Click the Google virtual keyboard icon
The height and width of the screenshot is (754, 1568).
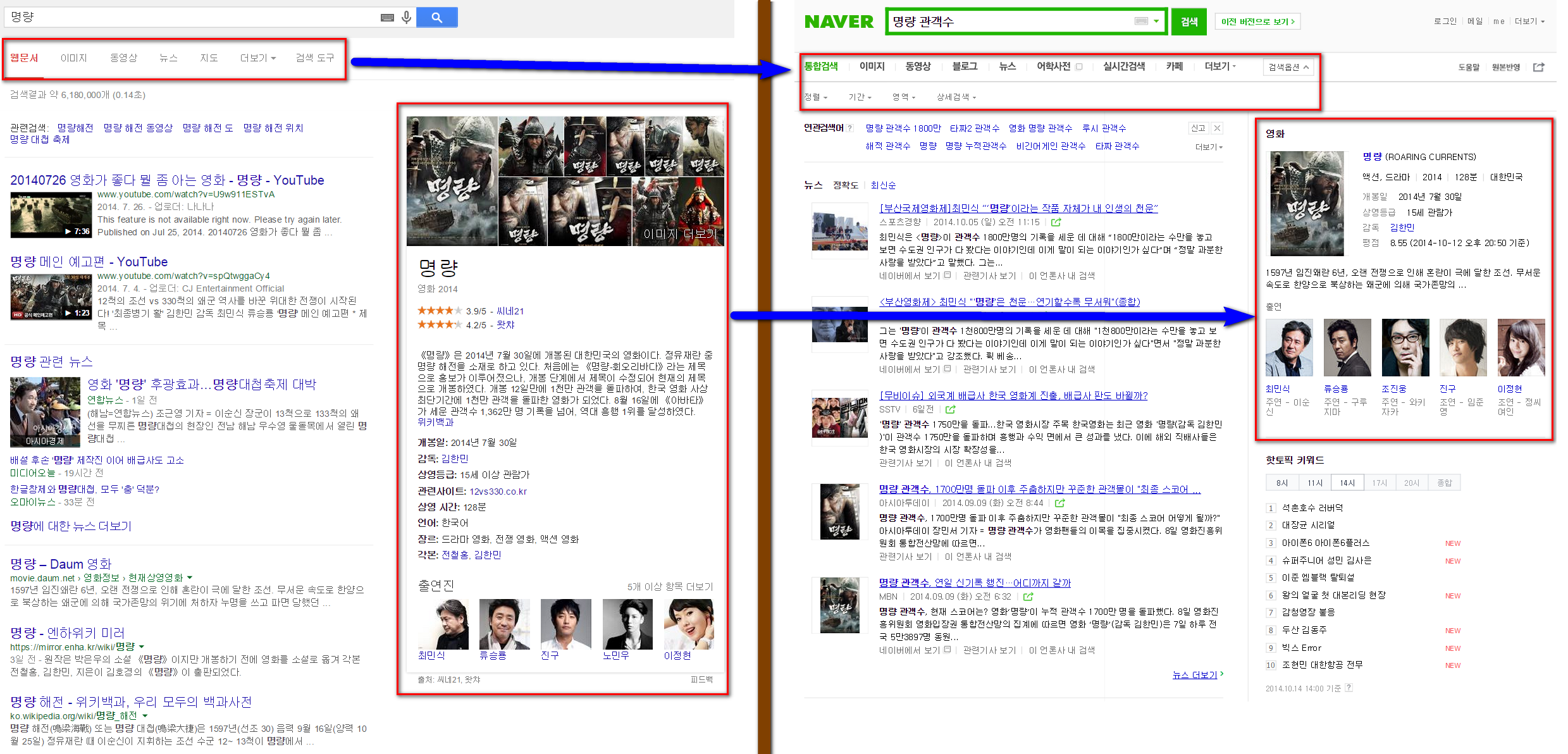click(x=387, y=18)
